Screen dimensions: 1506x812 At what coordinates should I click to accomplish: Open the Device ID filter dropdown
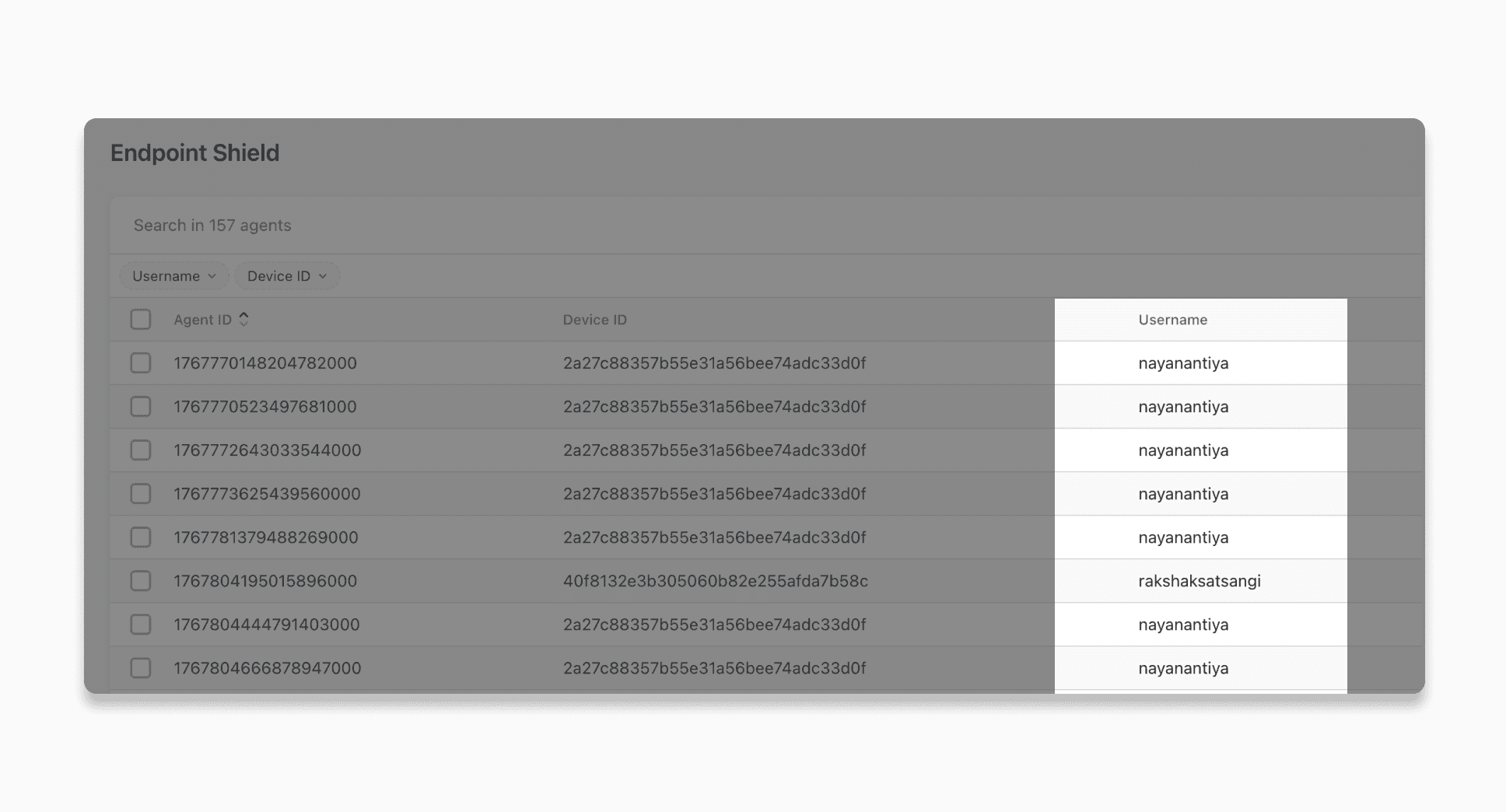287,276
